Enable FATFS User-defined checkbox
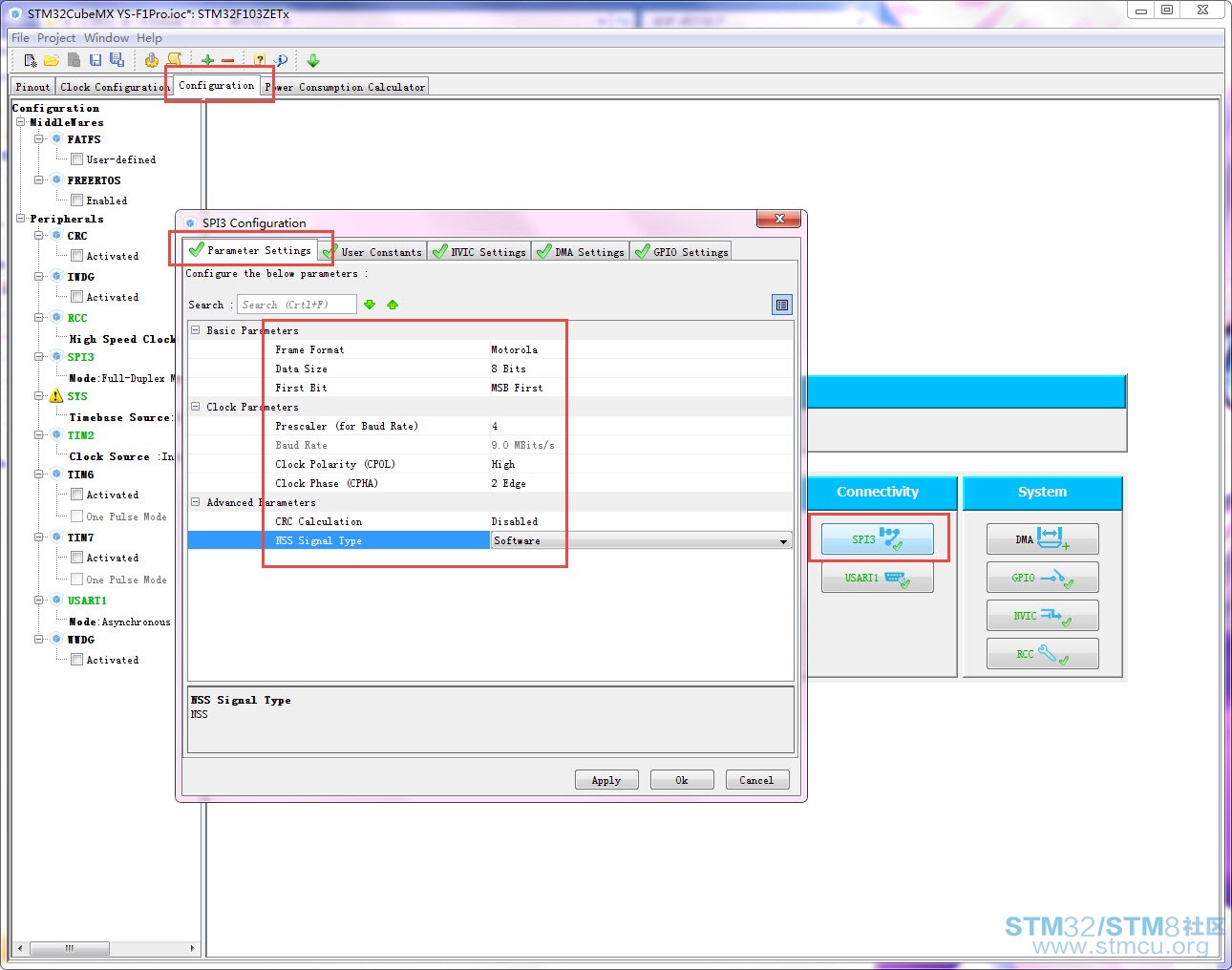Viewport: 1232px width, 970px height. coord(76,159)
